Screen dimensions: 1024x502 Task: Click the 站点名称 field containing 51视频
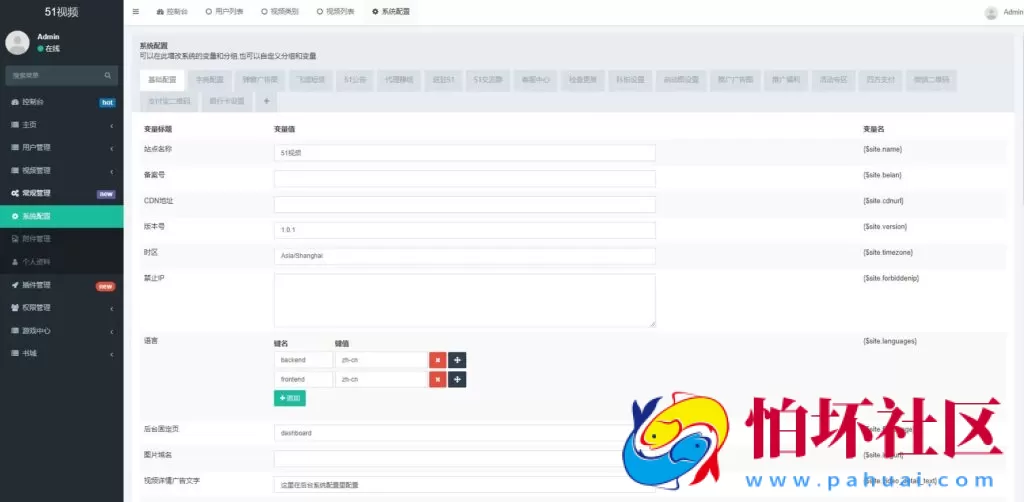click(x=464, y=153)
